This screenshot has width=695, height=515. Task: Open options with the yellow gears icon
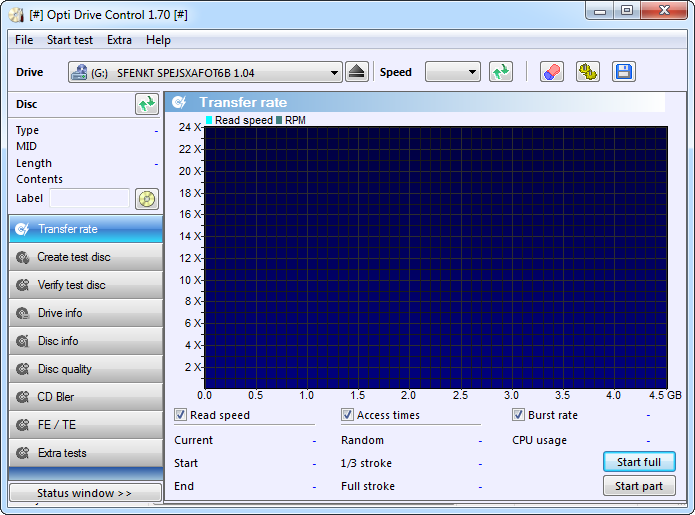pyautogui.click(x=588, y=72)
